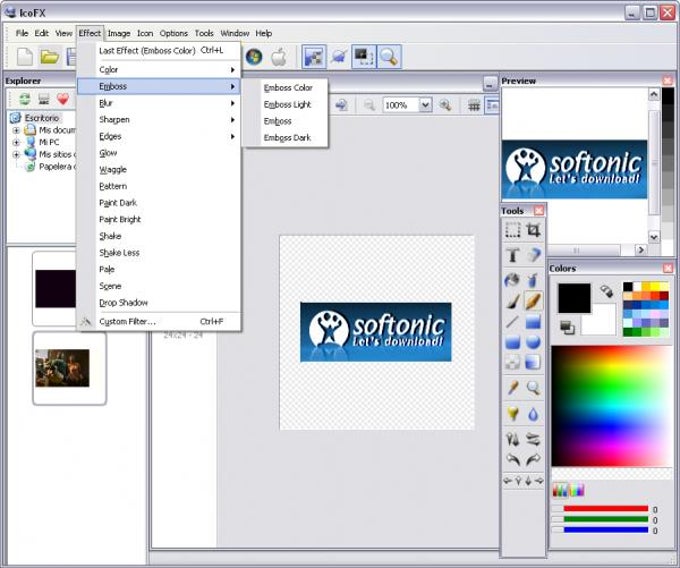Close the Tools panel
This screenshot has width=680, height=568.
pyautogui.click(x=539, y=211)
